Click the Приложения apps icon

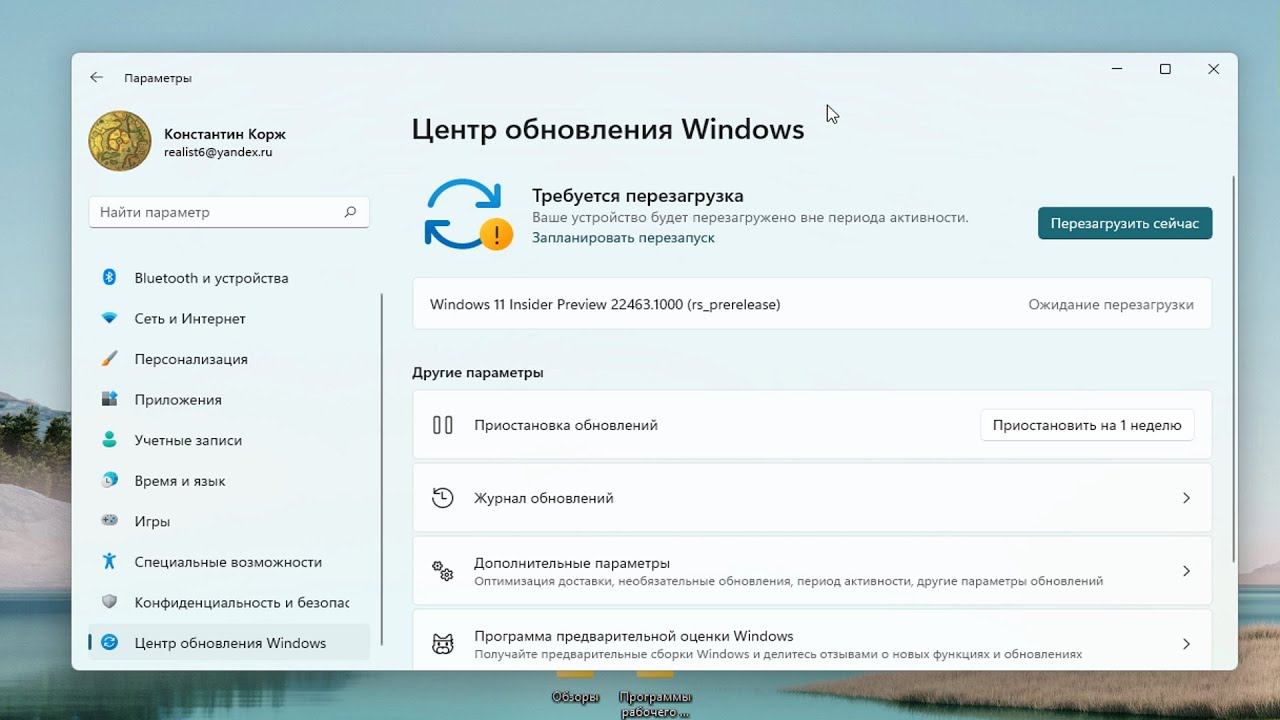(110, 399)
